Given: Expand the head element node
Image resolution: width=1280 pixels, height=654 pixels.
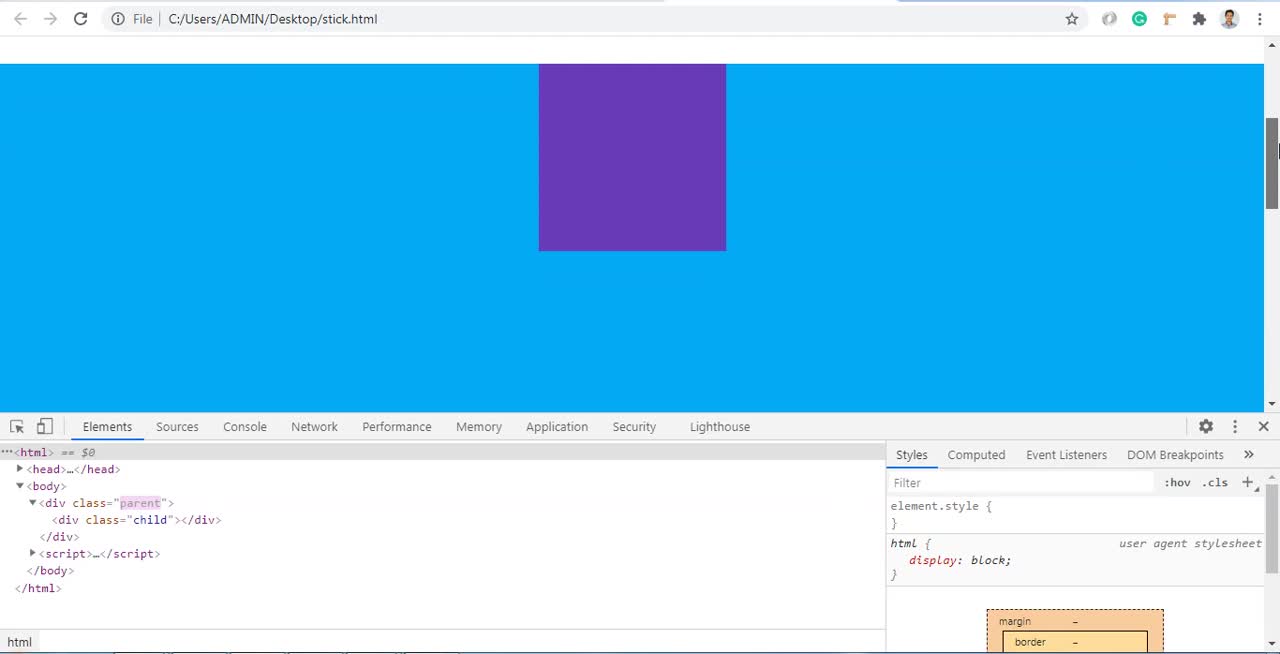Looking at the screenshot, I should pos(20,468).
